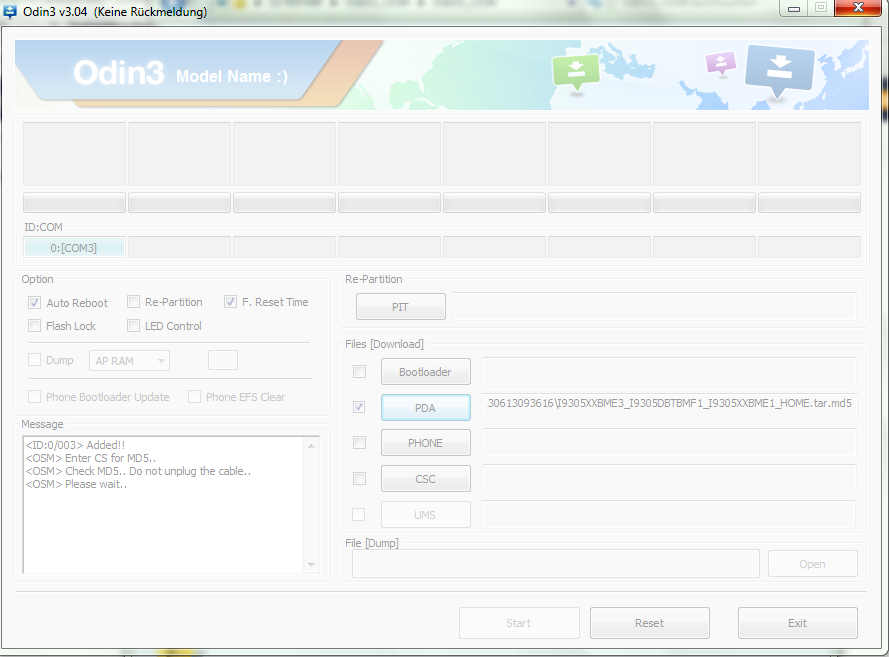Screen dimensions: 889x657
Task: Open the AP RAM dropdown
Action: click(129, 361)
